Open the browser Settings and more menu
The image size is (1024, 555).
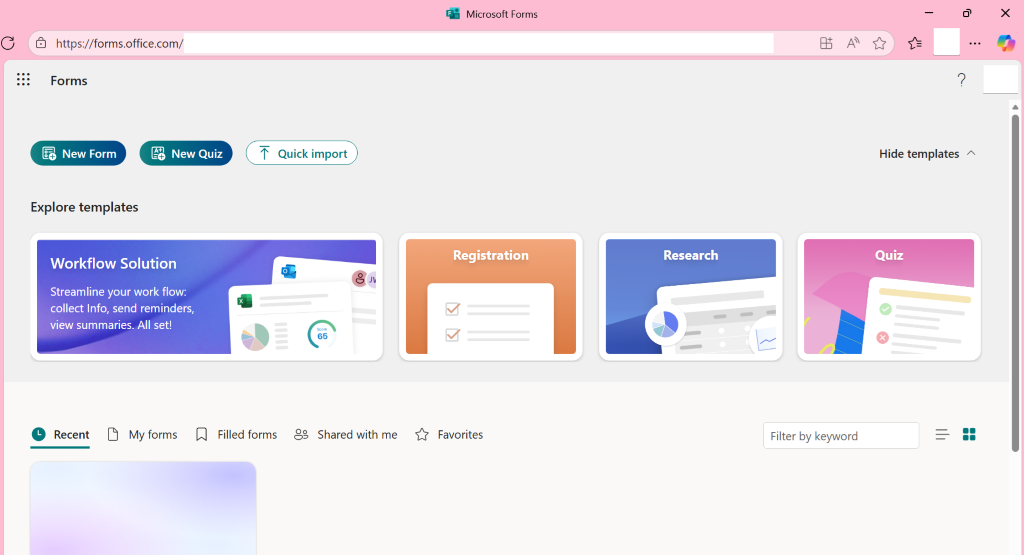point(975,44)
